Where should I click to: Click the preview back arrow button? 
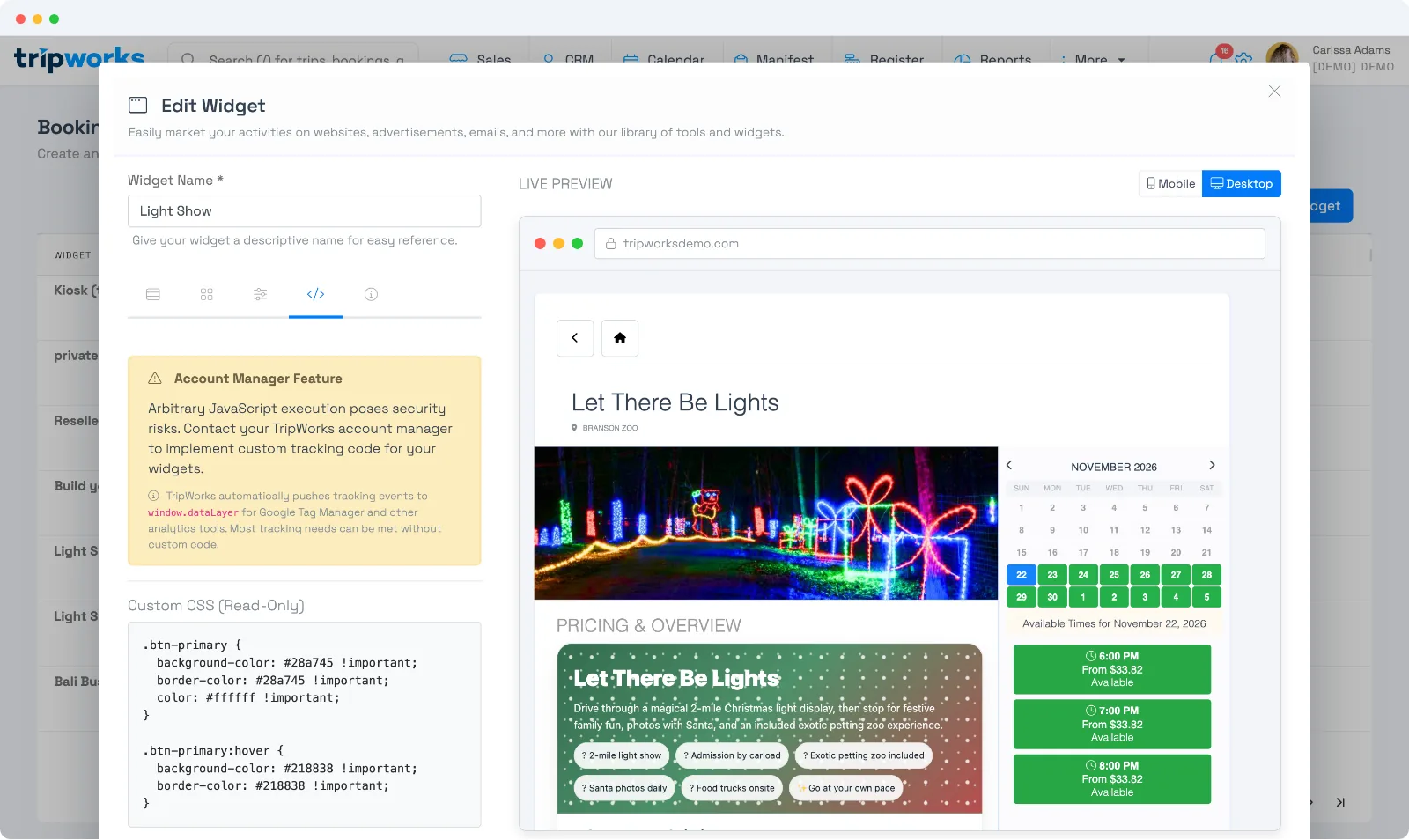575,338
